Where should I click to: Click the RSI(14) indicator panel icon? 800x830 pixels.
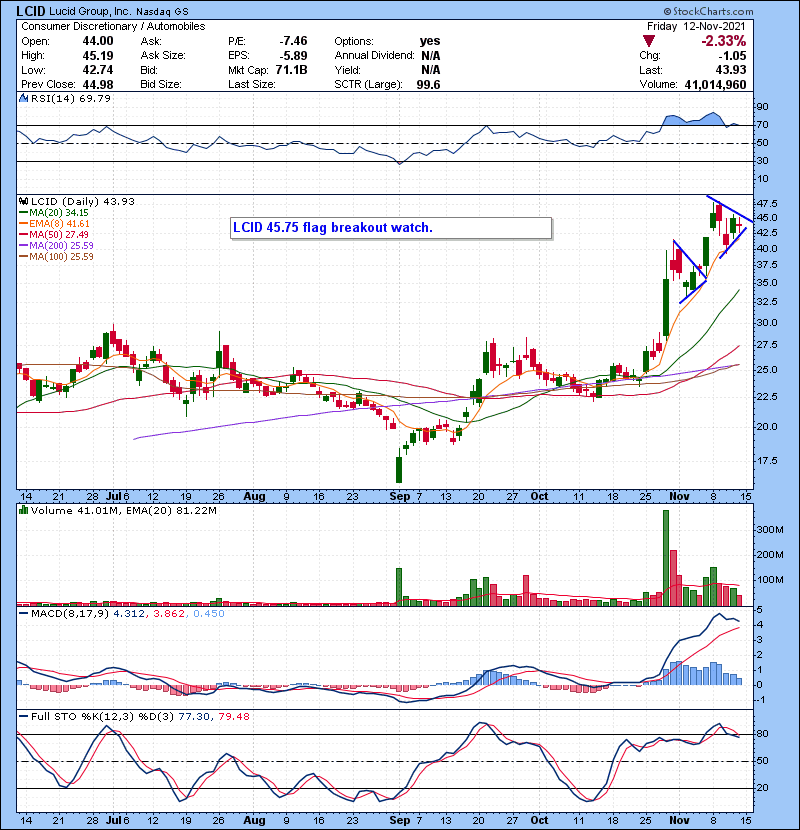coord(23,98)
